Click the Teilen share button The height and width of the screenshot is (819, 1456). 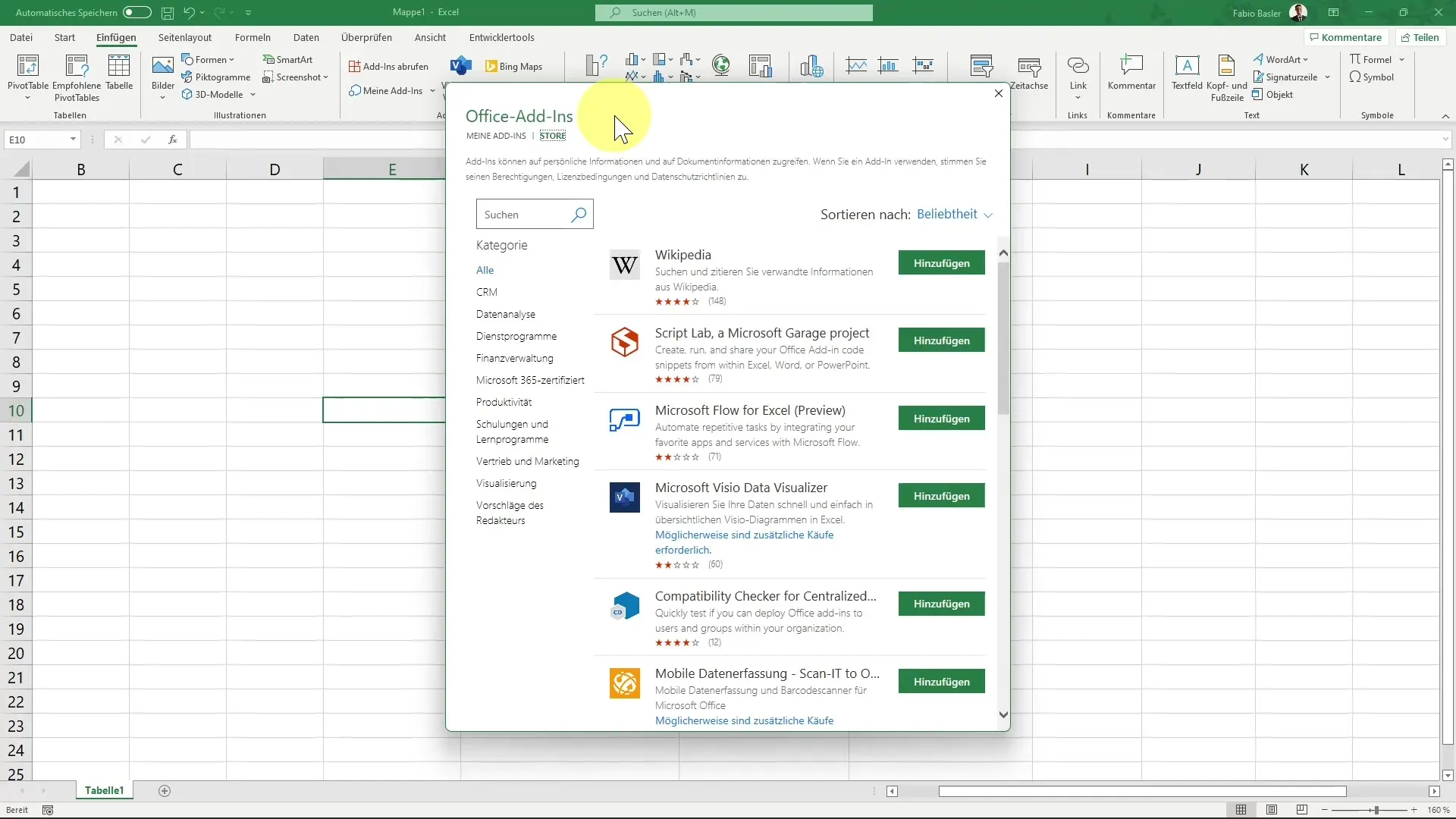pos(1420,37)
